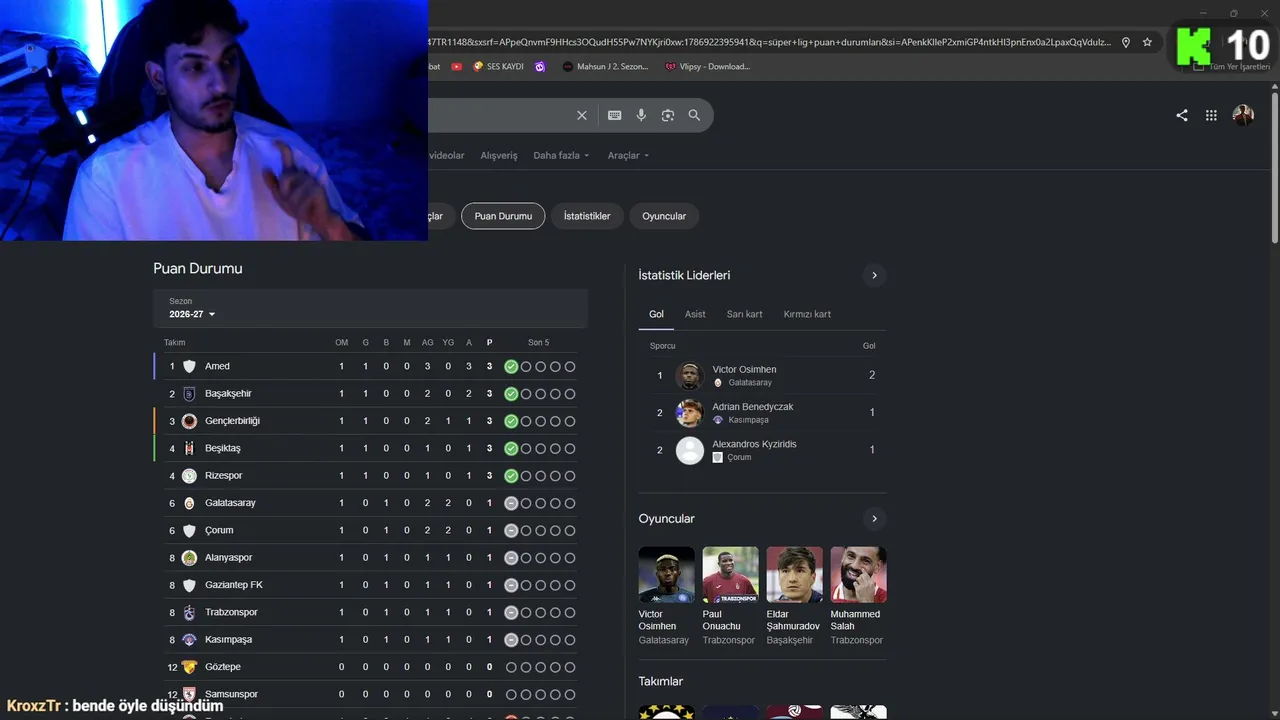Bookmark this page with the star icon
The width and height of the screenshot is (1280, 720).
(x=1147, y=42)
